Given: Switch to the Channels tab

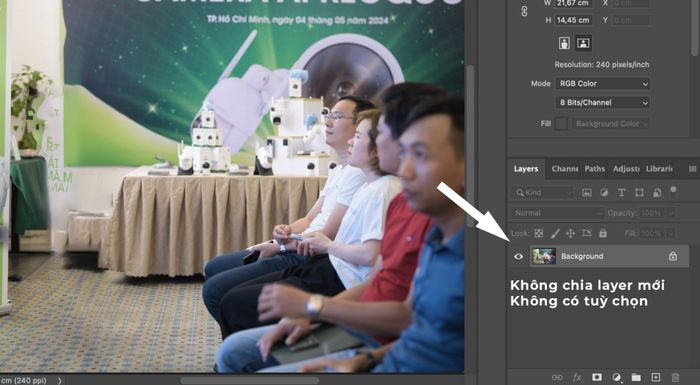Looking at the screenshot, I should coord(564,169).
